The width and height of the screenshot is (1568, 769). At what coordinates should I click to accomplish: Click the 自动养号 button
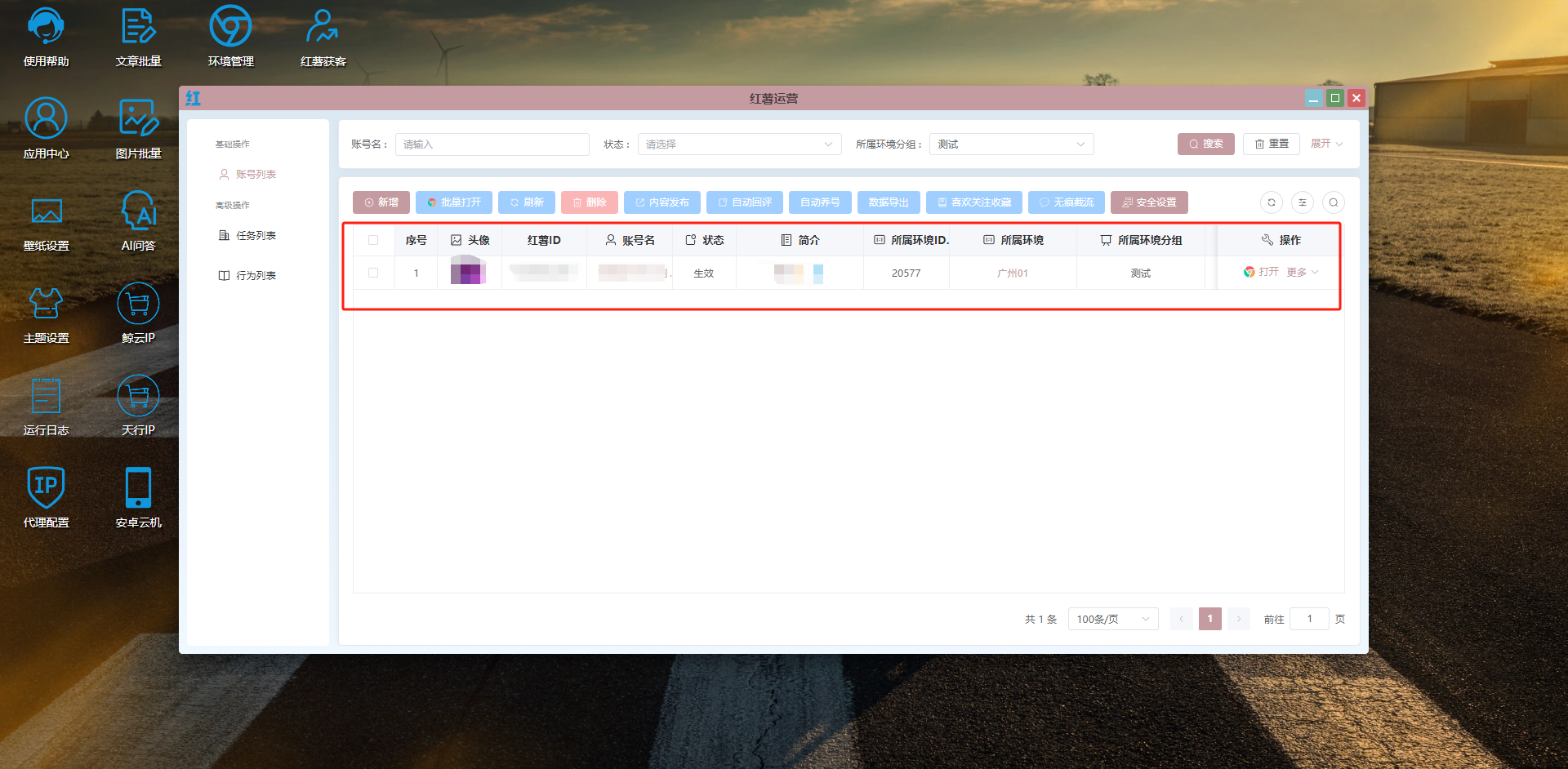[x=820, y=202]
